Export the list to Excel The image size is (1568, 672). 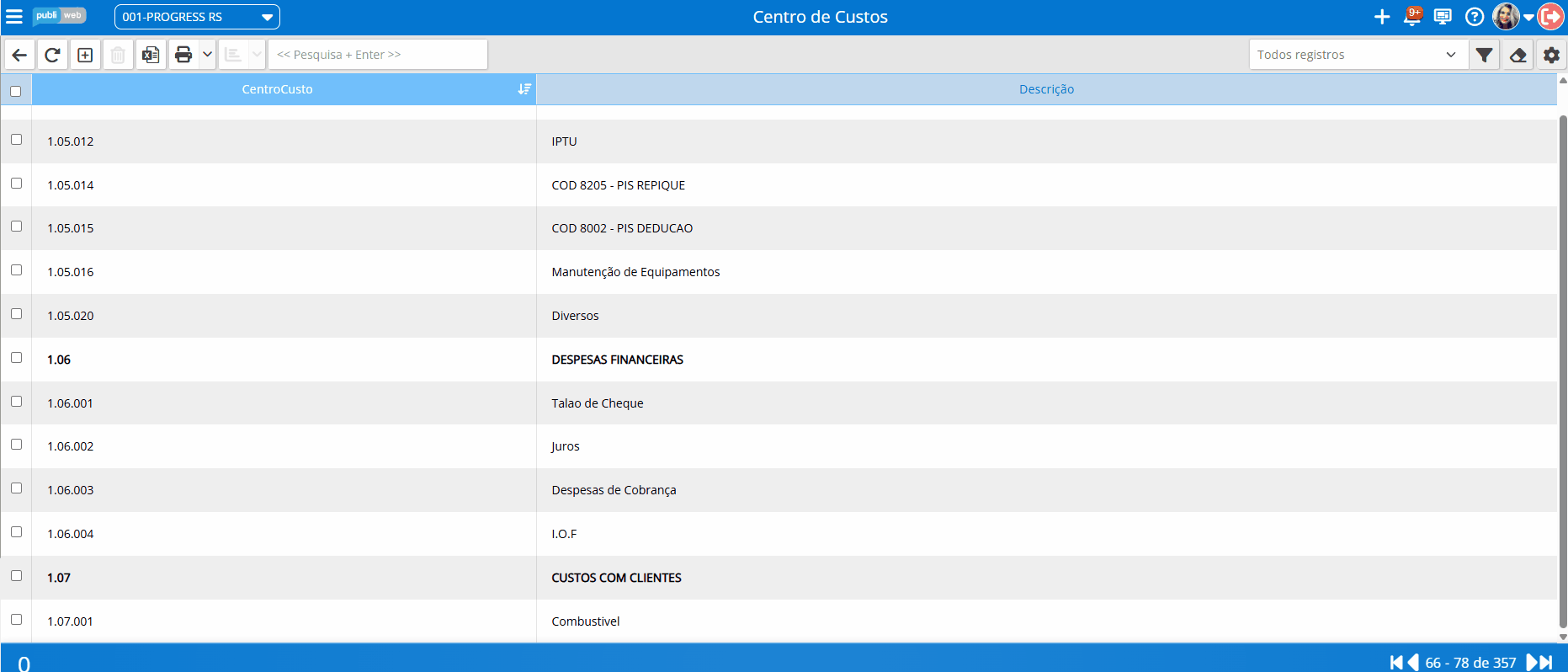pyautogui.click(x=151, y=55)
